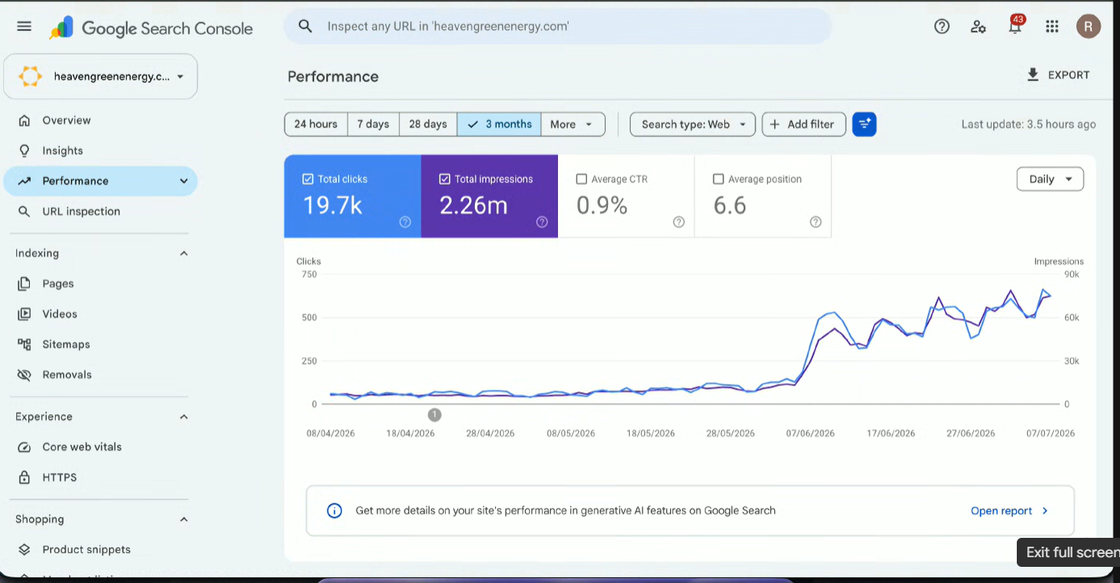Enable the Average CTR checkbox
The width and height of the screenshot is (1120, 583).
(x=581, y=179)
